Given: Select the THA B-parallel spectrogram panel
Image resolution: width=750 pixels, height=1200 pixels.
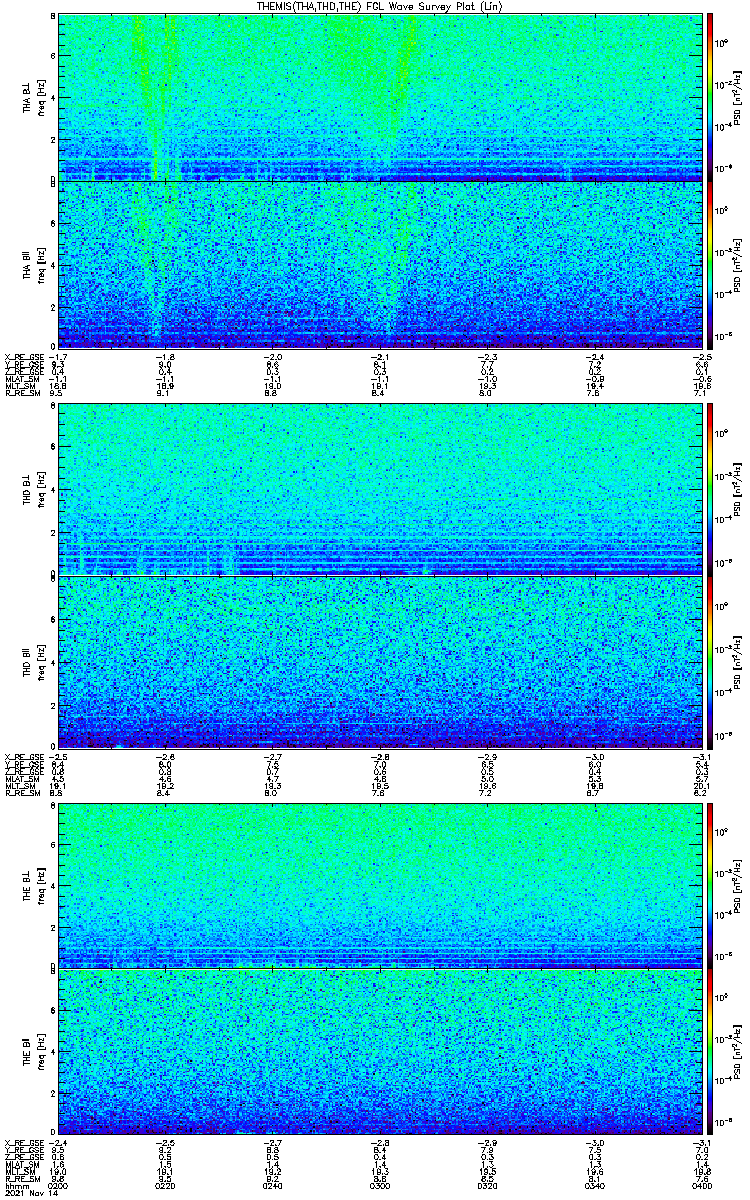Looking at the screenshot, I should click(379, 265).
